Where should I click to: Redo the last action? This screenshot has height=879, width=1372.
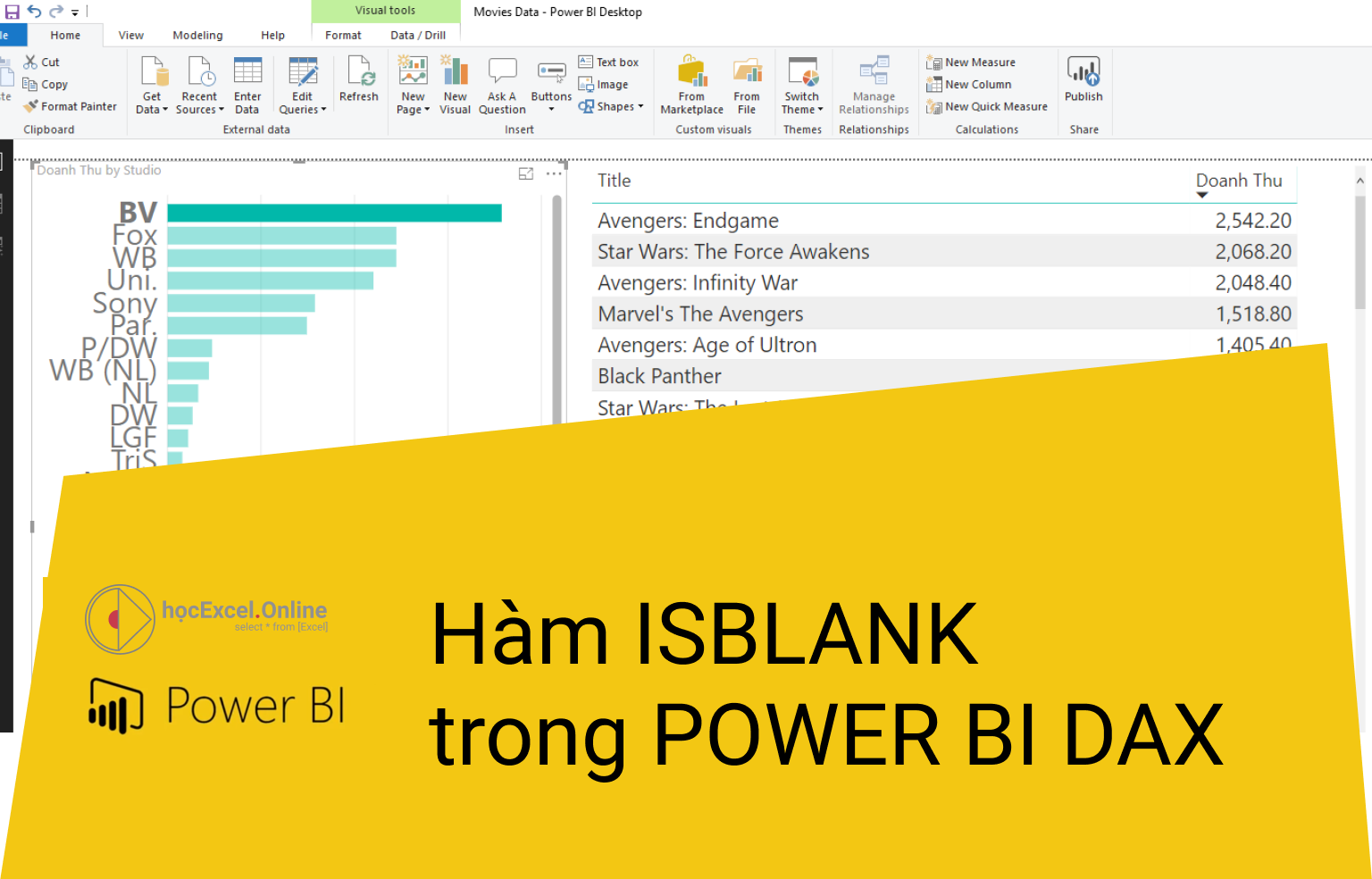(x=56, y=12)
